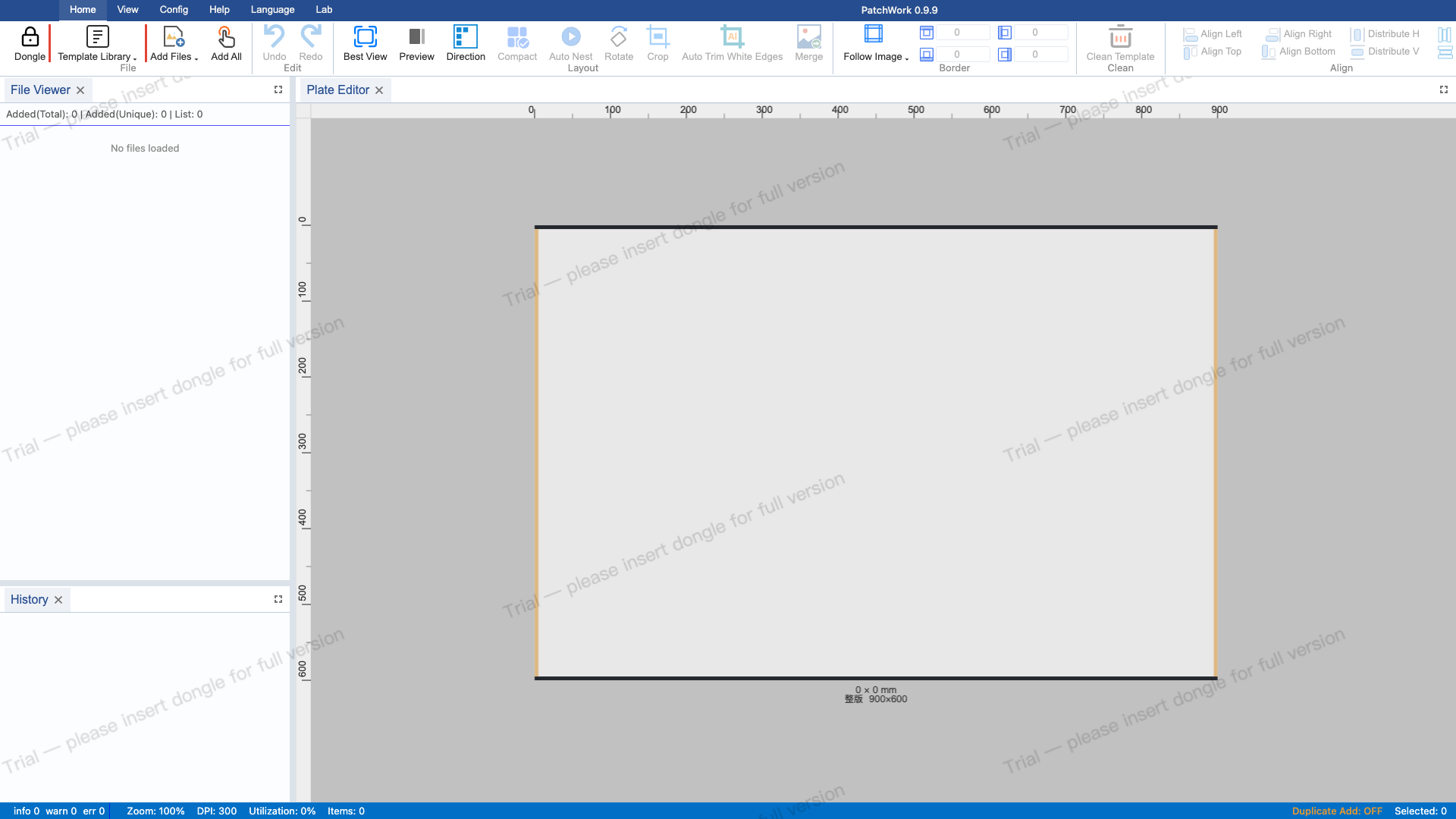The height and width of the screenshot is (819, 1456).
Task: Click the Compact layout icon
Action: pos(517,36)
